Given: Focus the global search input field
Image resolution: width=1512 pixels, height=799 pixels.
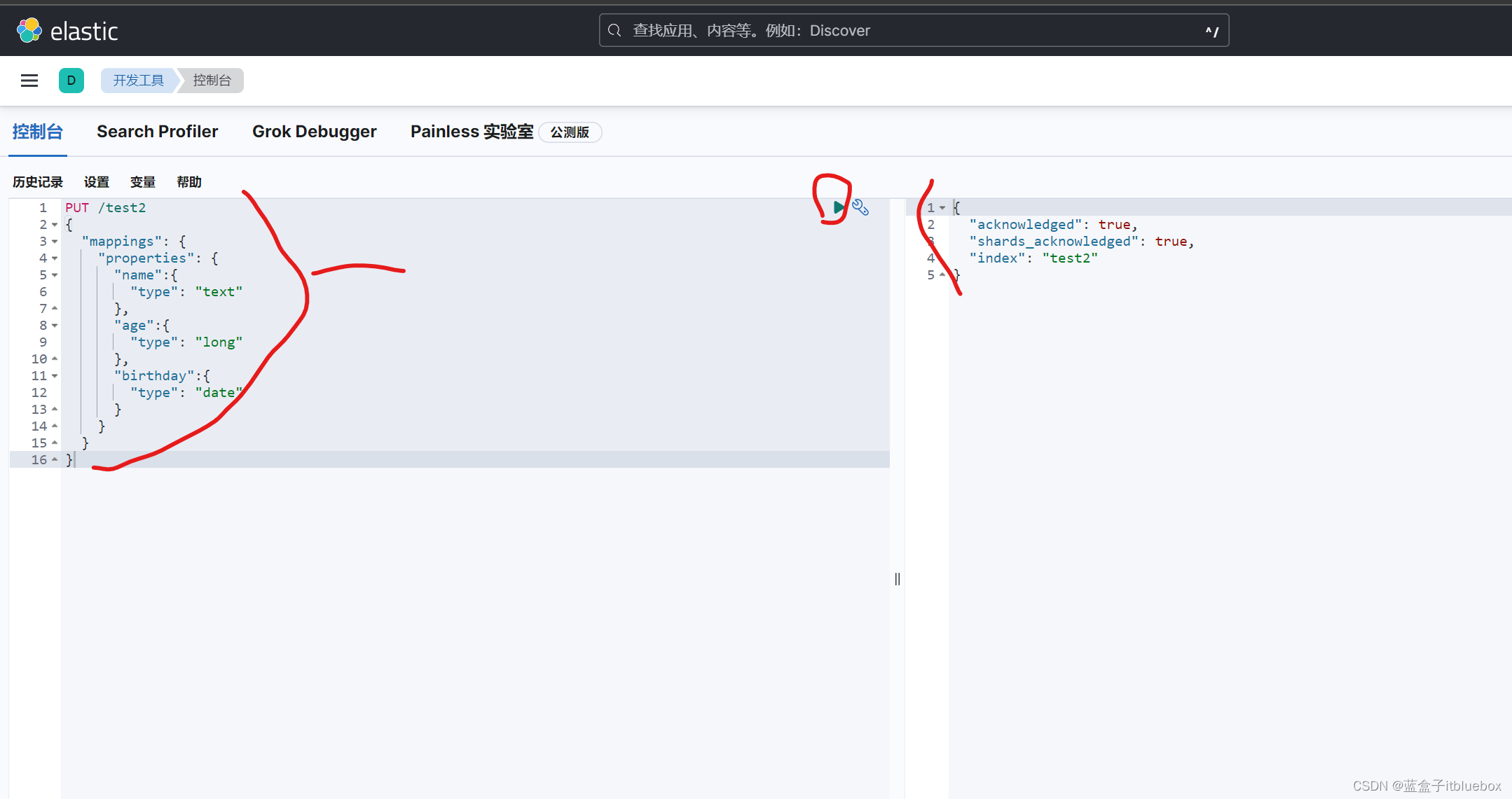Looking at the screenshot, I should (911, 31).
